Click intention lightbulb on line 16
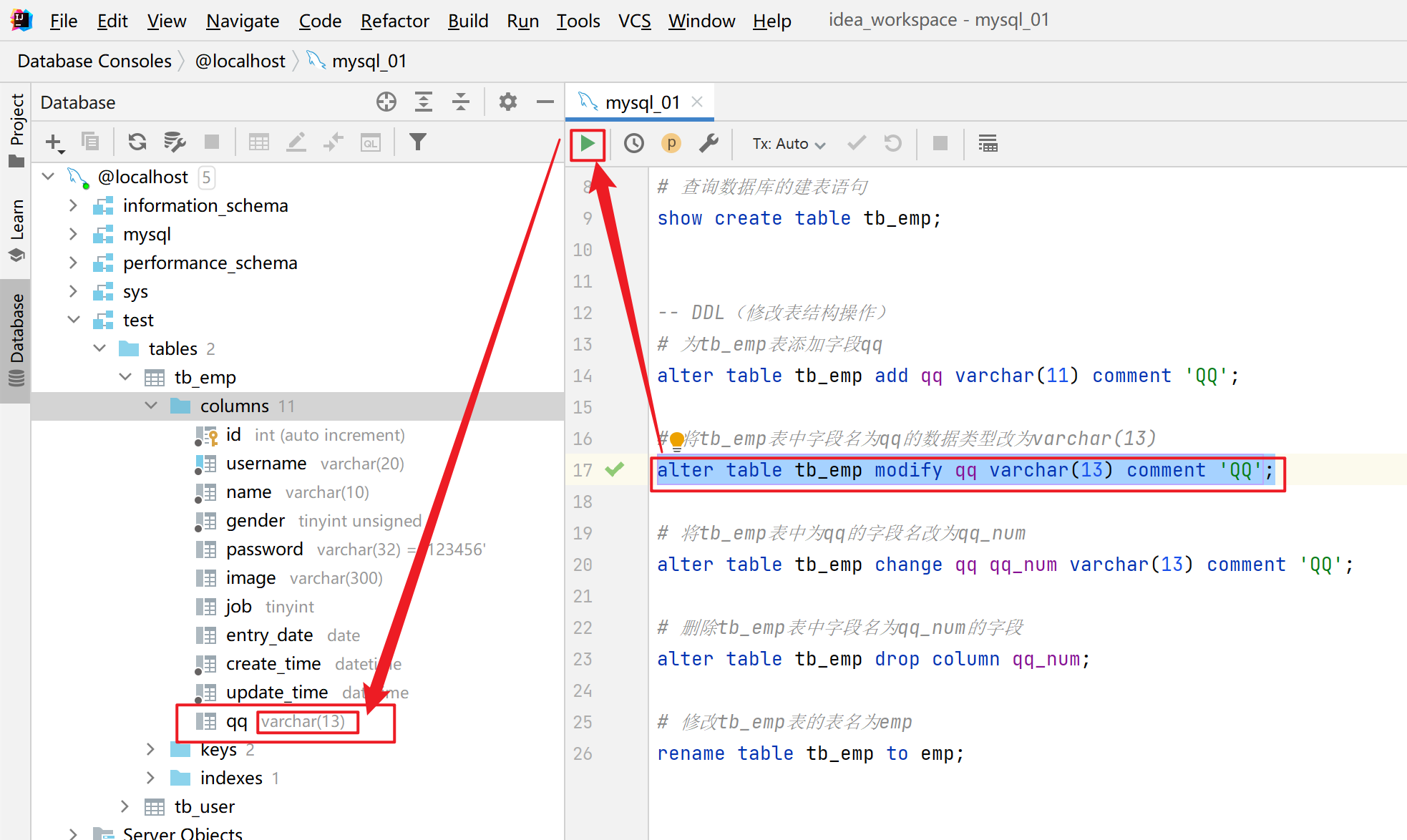The image size is (1407, 840). pos(676,441)
